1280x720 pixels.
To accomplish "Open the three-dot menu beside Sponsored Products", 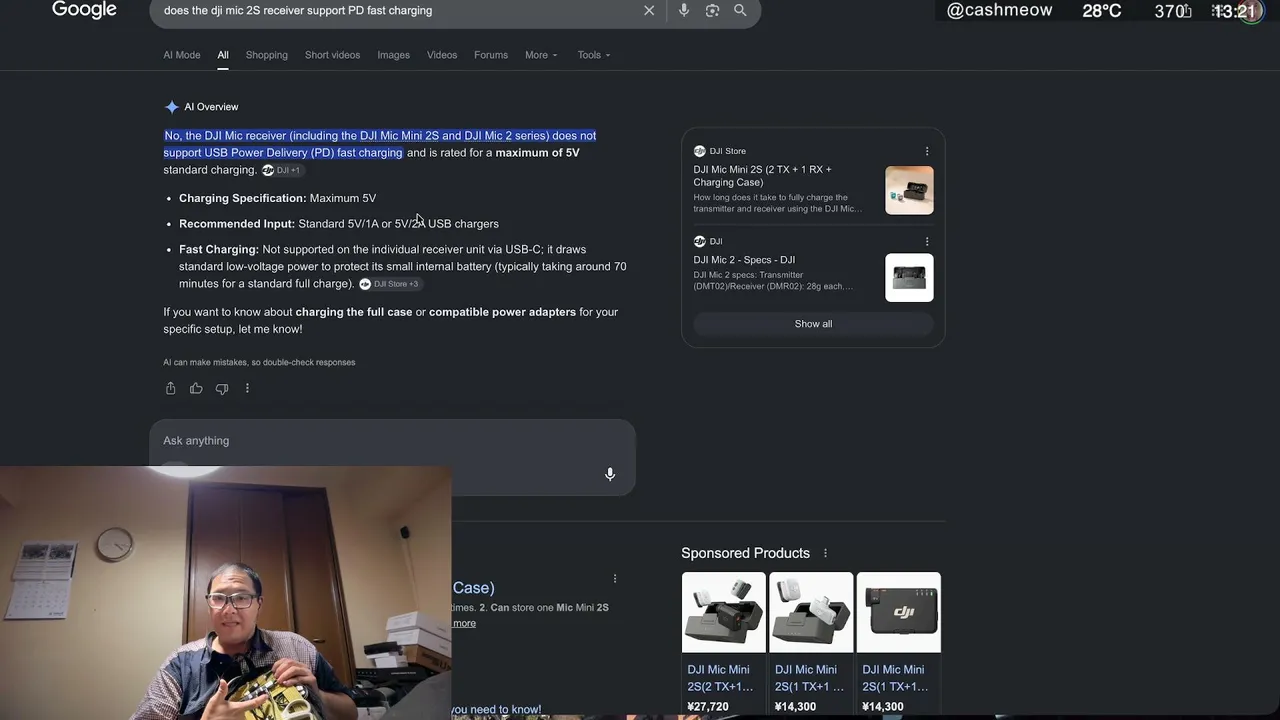I will [825, 553].
